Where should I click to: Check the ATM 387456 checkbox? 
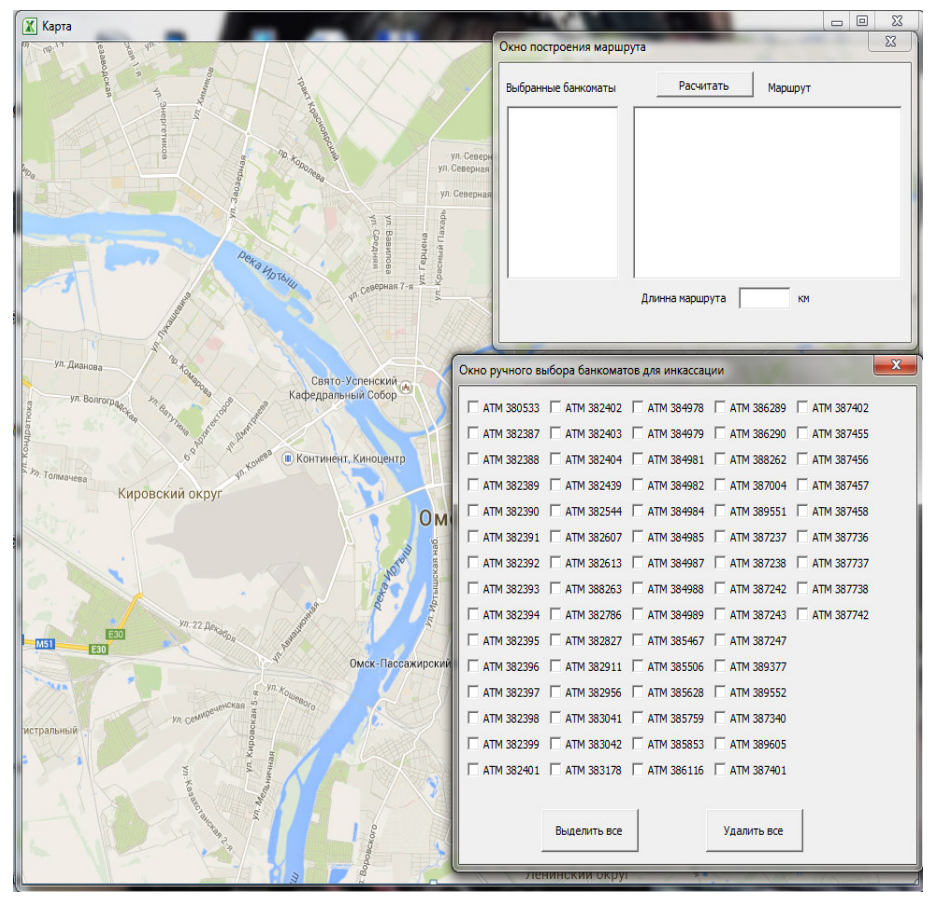(x=802, y=459)
